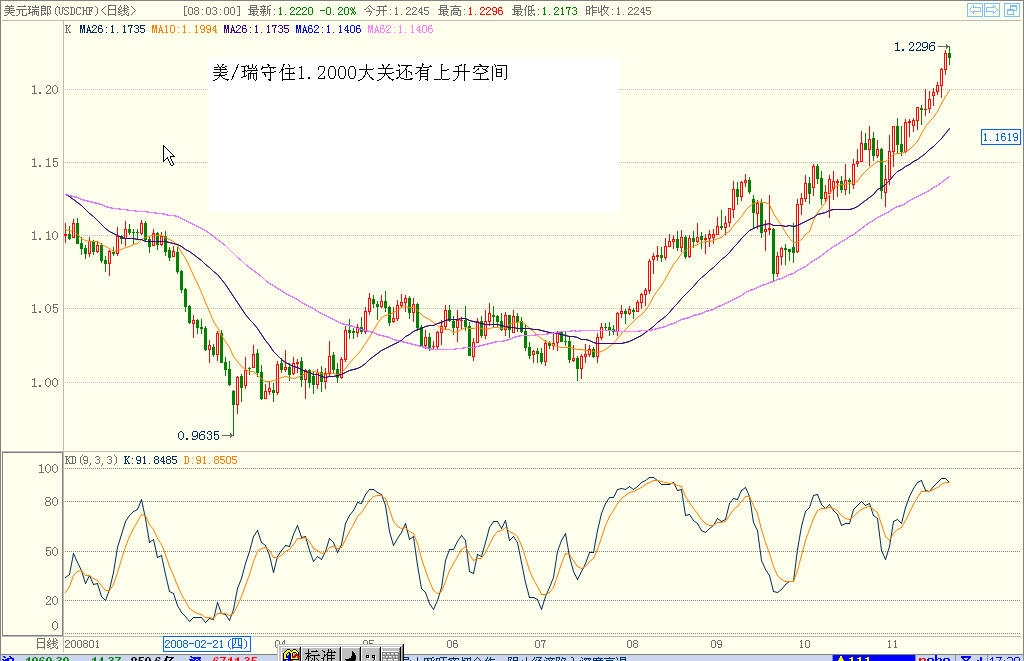
Task: Click the -0.20% change value
Action: 338,10
